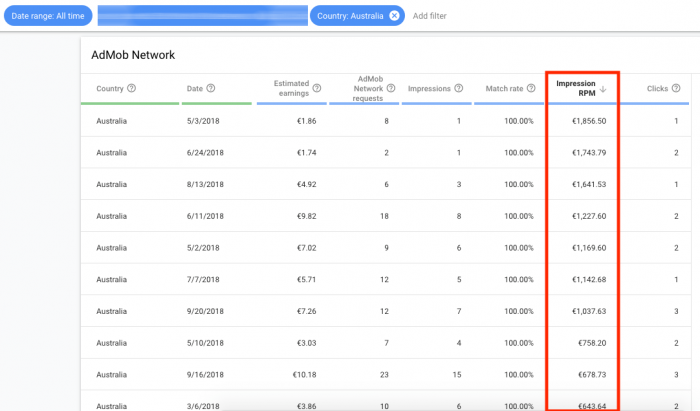Click estimated earnings €7.02
Screen dimensions: 700x411
306,248
